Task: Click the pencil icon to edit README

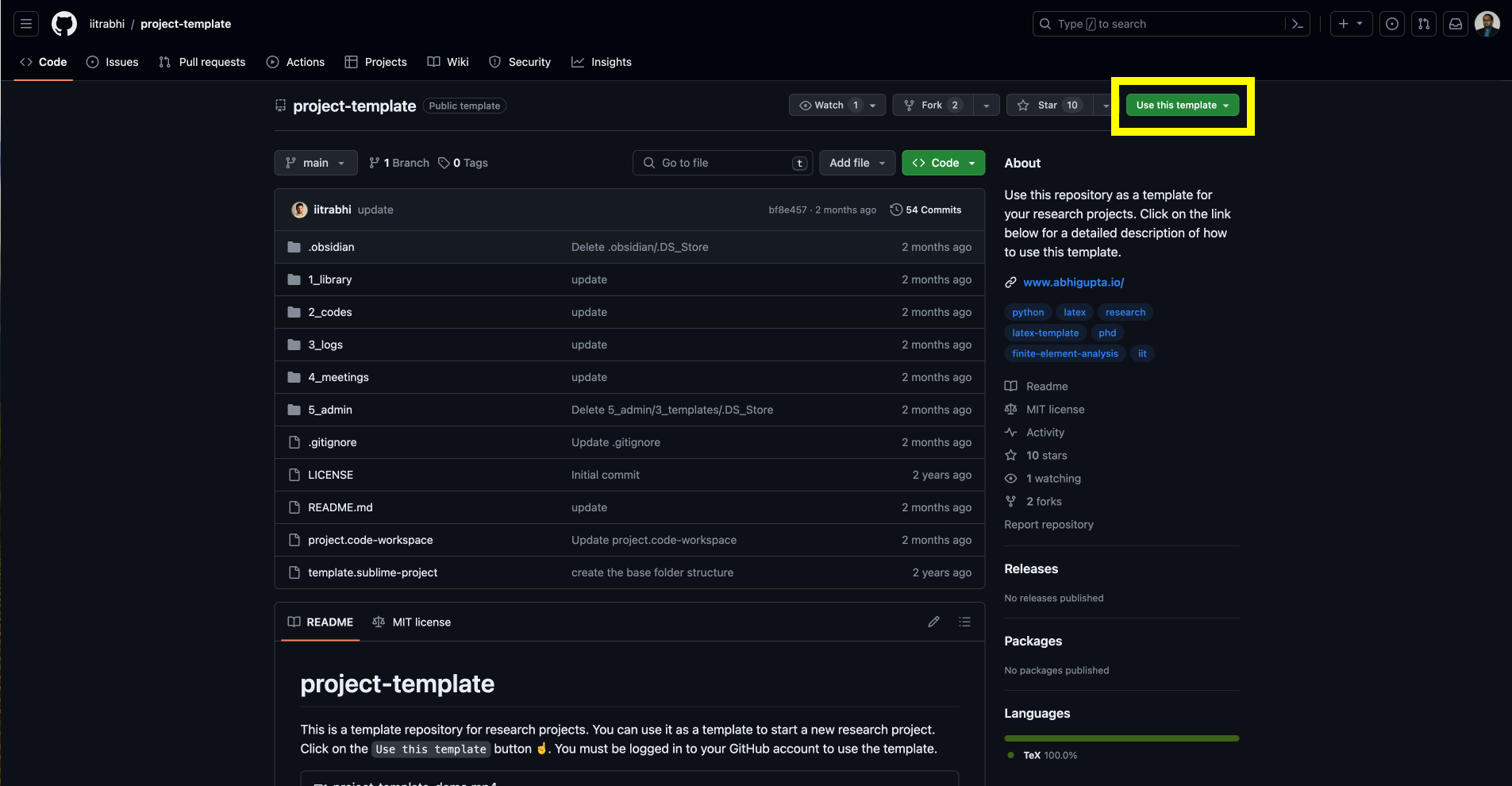Action: click(x=933, y=622)
